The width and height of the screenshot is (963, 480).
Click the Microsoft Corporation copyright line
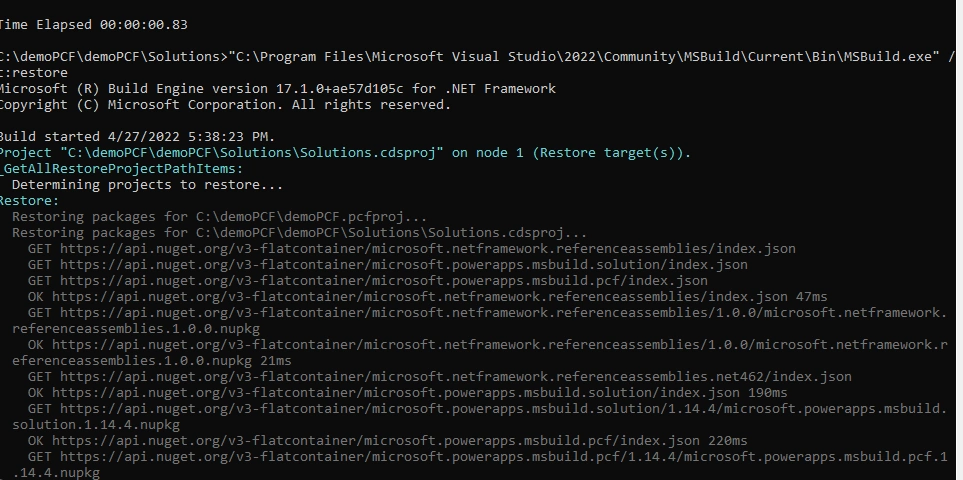pyautogui.click(x=225, y=104)
